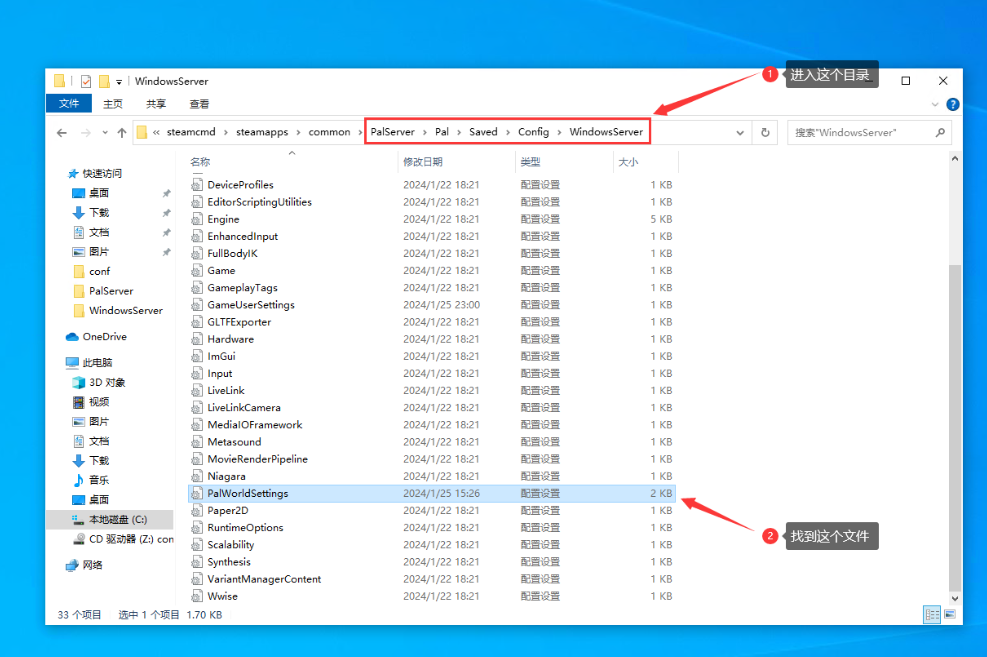The width and height of the screenshot is (987, 657).
Task: Click Config in the address breadcrumb
Action: 533,132
